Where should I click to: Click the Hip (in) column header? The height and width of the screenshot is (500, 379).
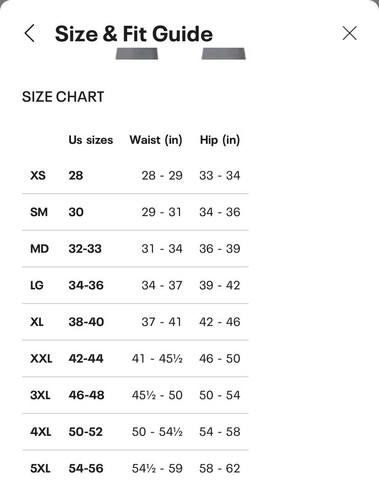(x=220, y=140)
